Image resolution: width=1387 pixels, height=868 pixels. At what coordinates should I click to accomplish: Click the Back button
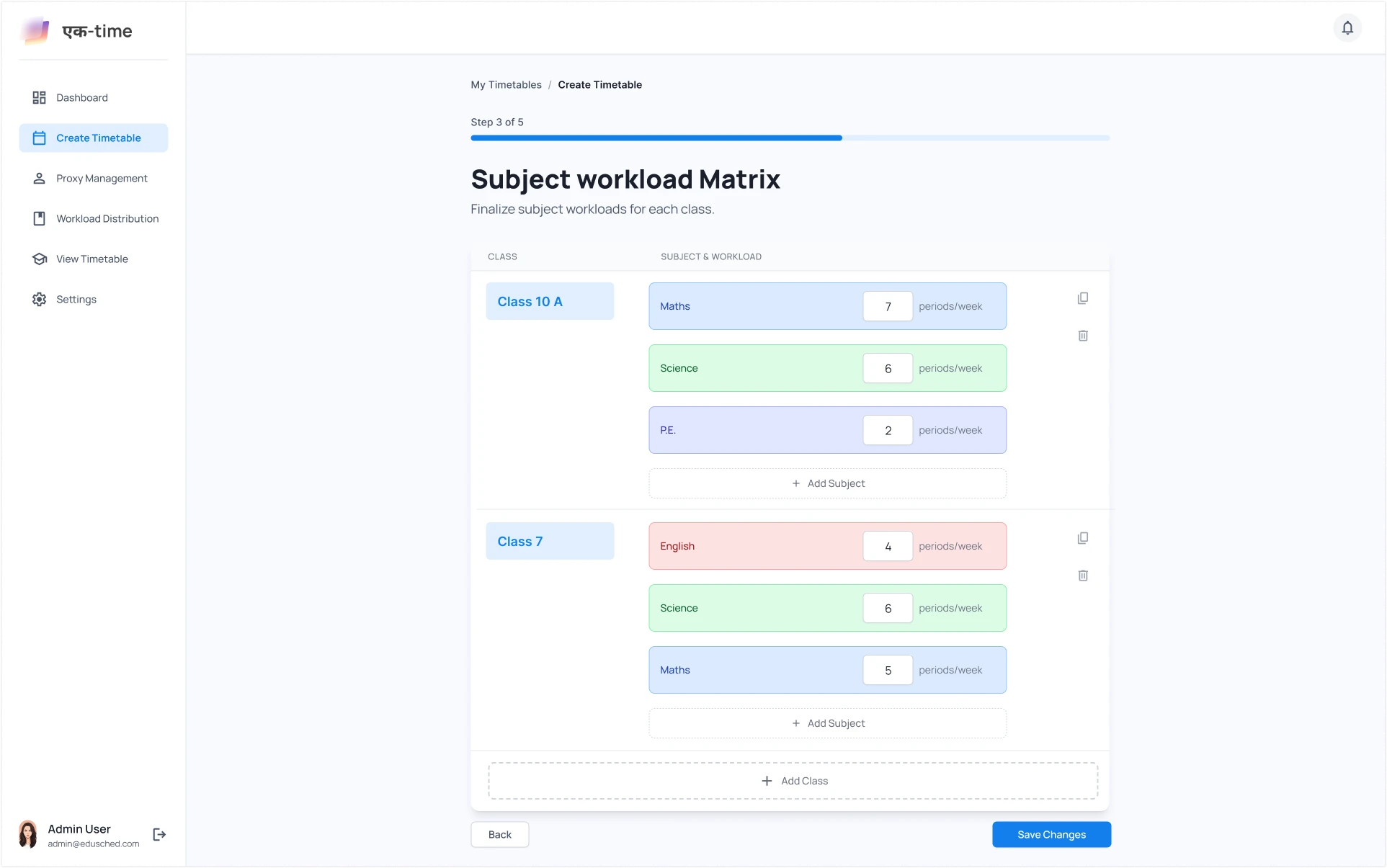tap(499, 834)
